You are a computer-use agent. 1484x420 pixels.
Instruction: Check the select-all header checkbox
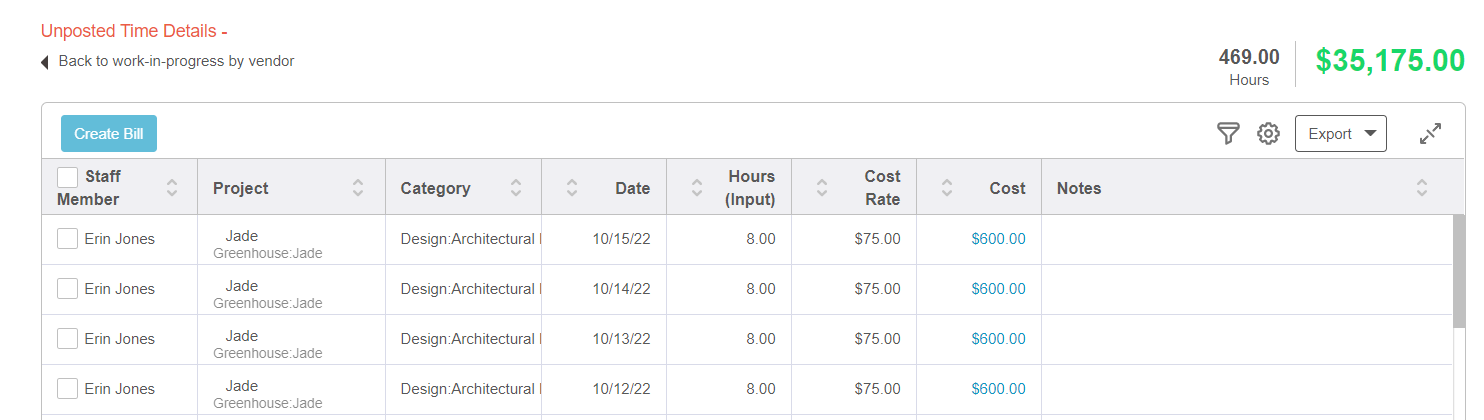point(67,177)
